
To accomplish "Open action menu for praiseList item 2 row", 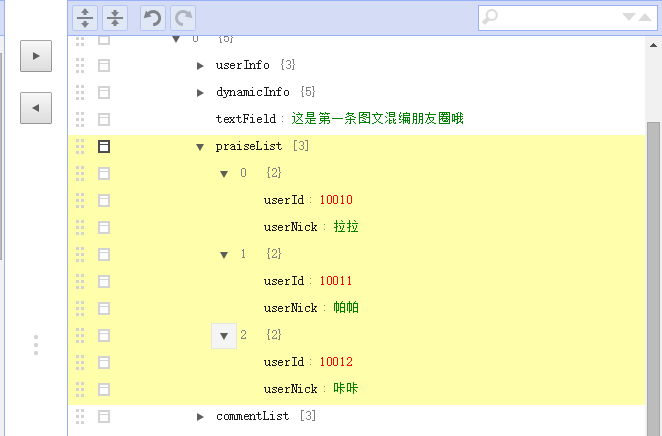I will click(104, 336).
